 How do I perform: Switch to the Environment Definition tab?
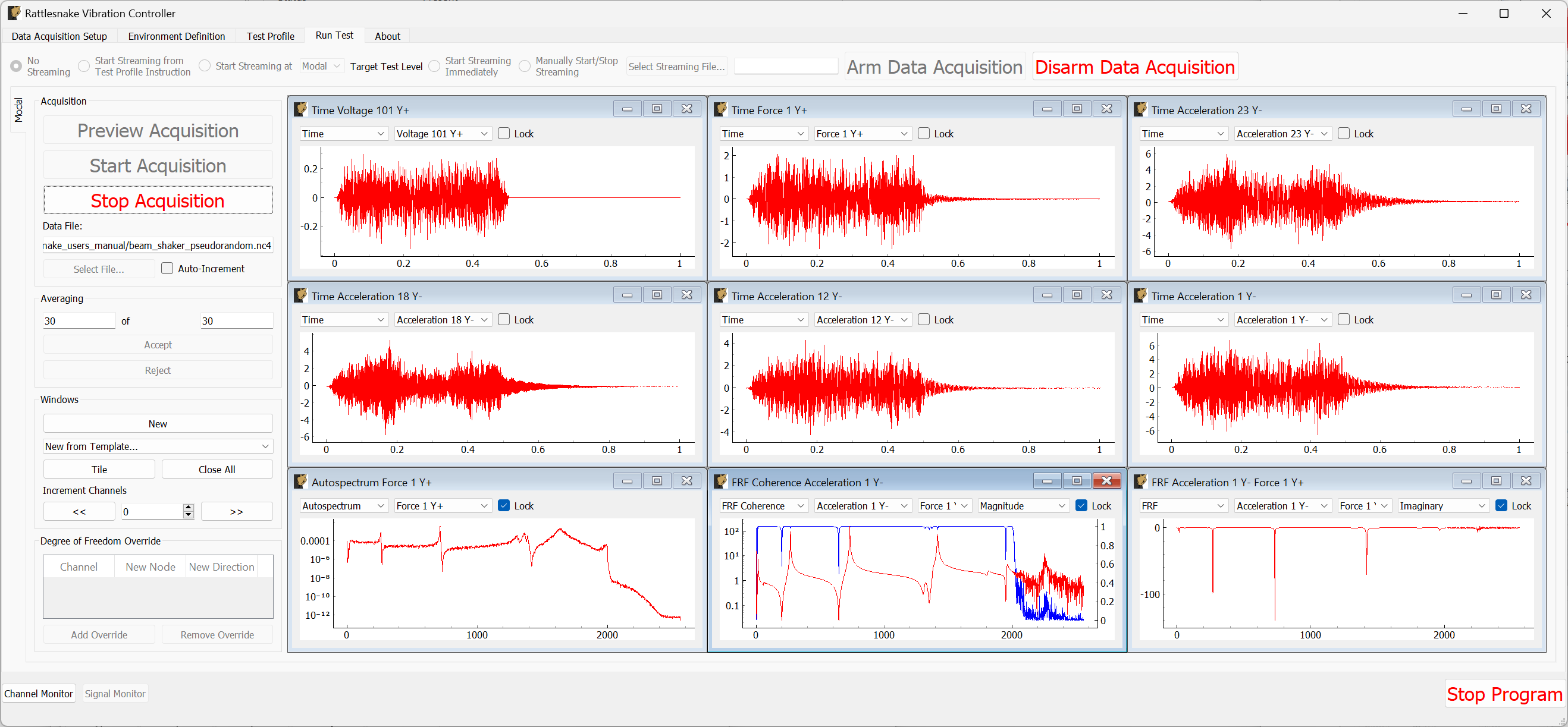(177, 36)
